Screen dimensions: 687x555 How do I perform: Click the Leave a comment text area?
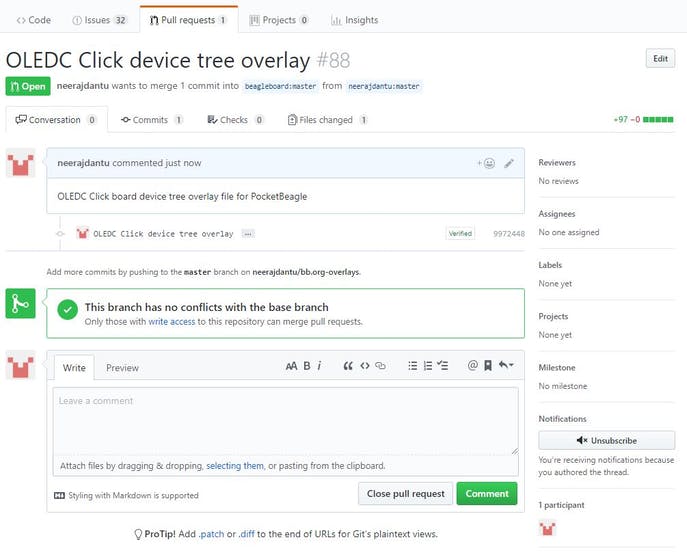286,421
